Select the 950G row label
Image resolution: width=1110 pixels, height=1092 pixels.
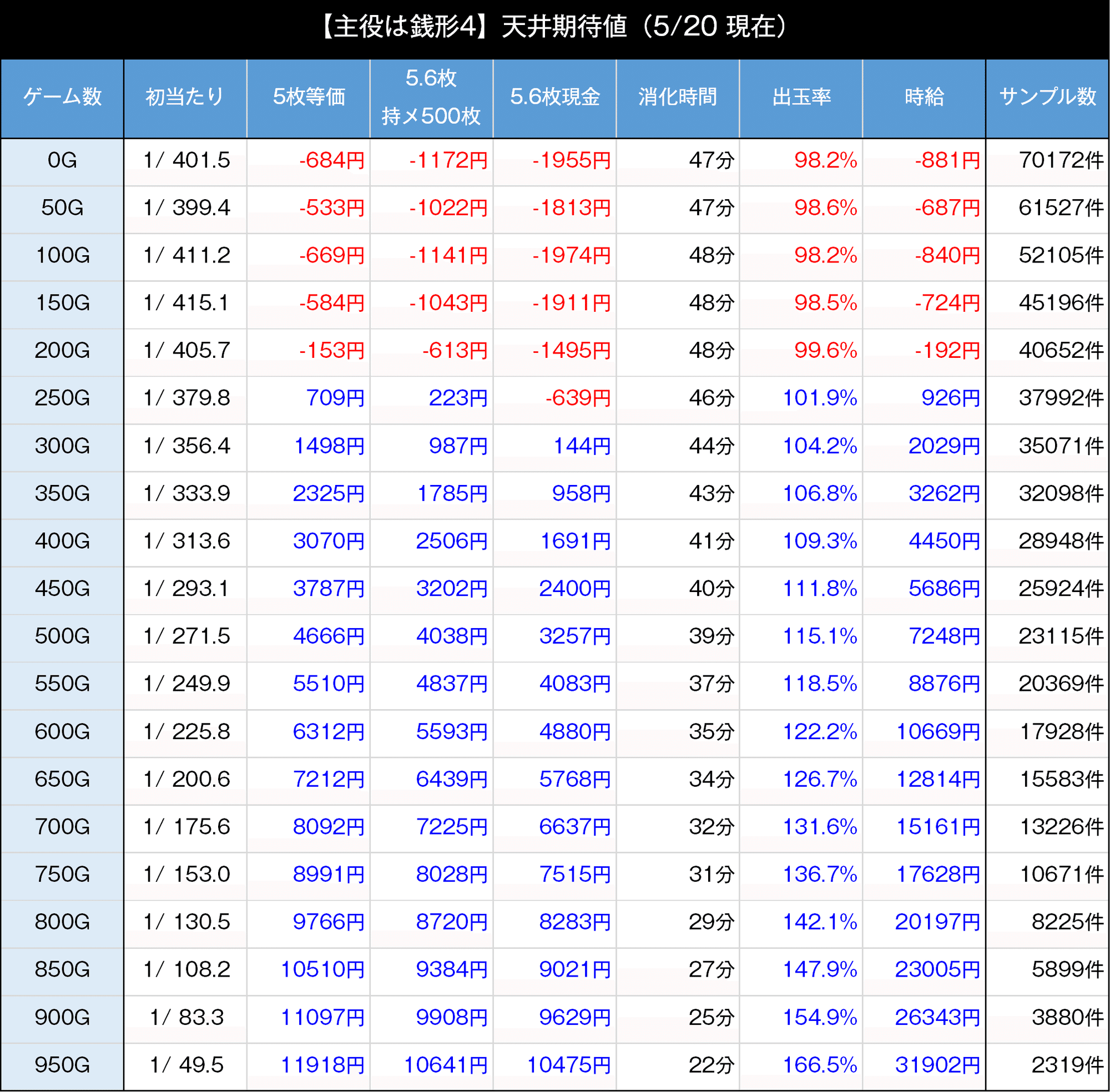click(x=62, y=1065)
